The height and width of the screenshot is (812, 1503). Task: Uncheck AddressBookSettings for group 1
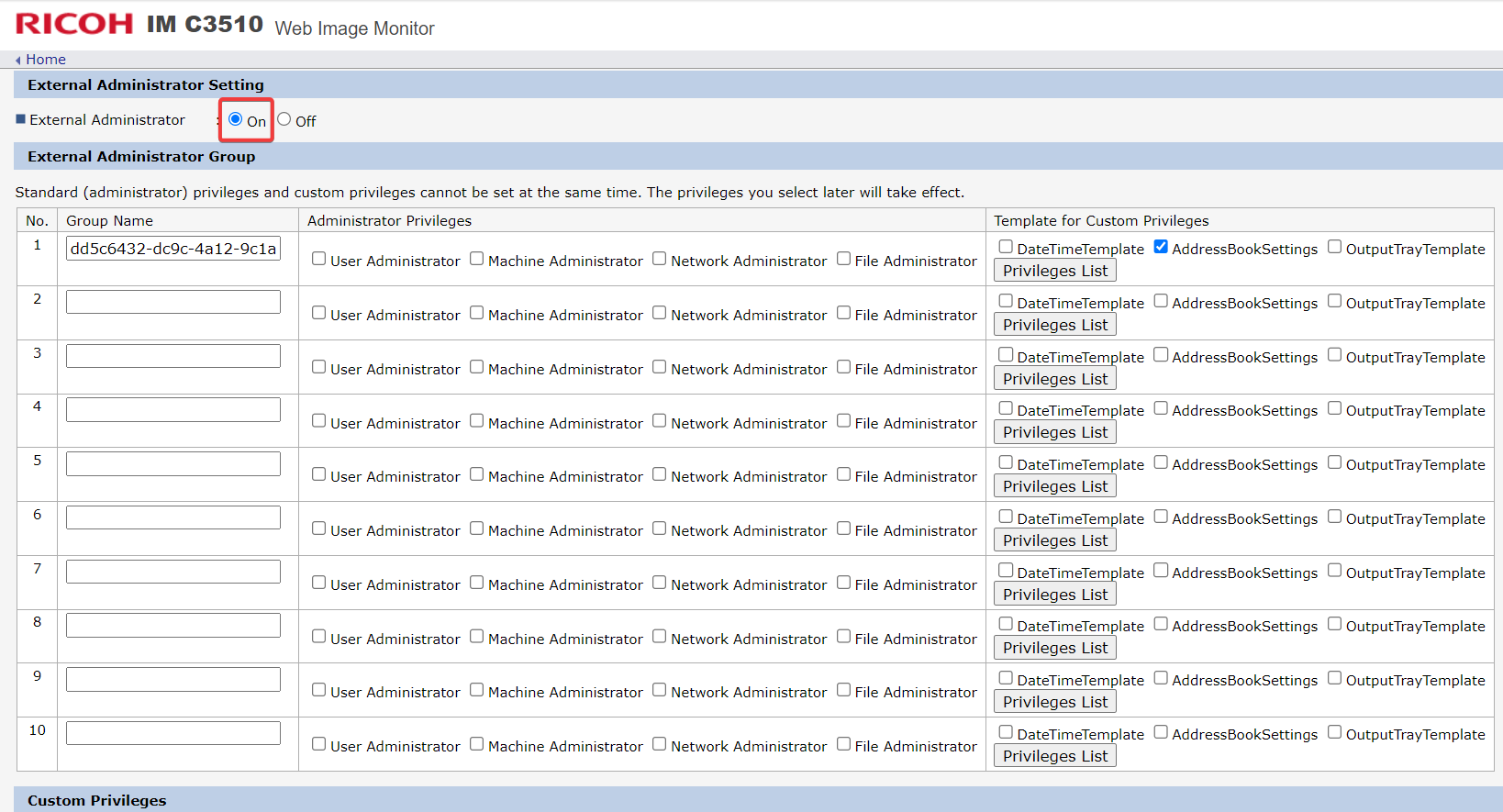1161,247
